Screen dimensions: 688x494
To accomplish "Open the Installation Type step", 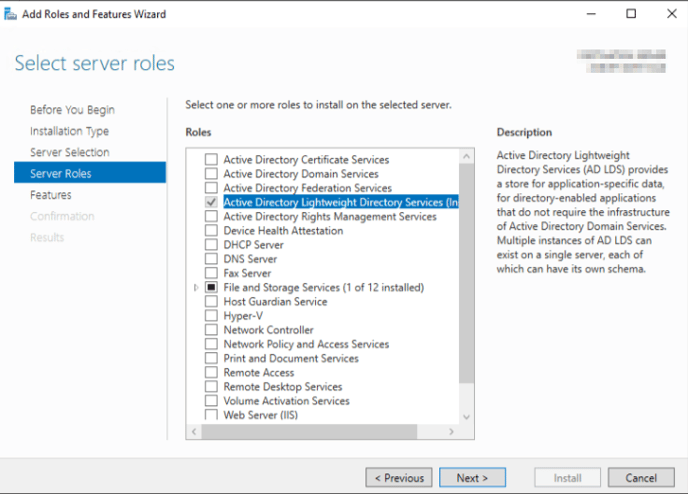I will pos(69,131).
